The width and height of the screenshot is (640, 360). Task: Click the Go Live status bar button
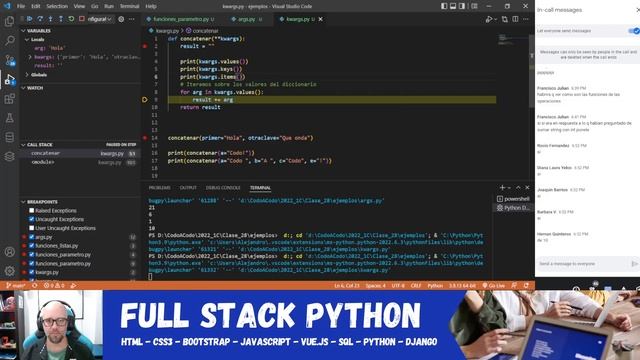pos(493,285)
